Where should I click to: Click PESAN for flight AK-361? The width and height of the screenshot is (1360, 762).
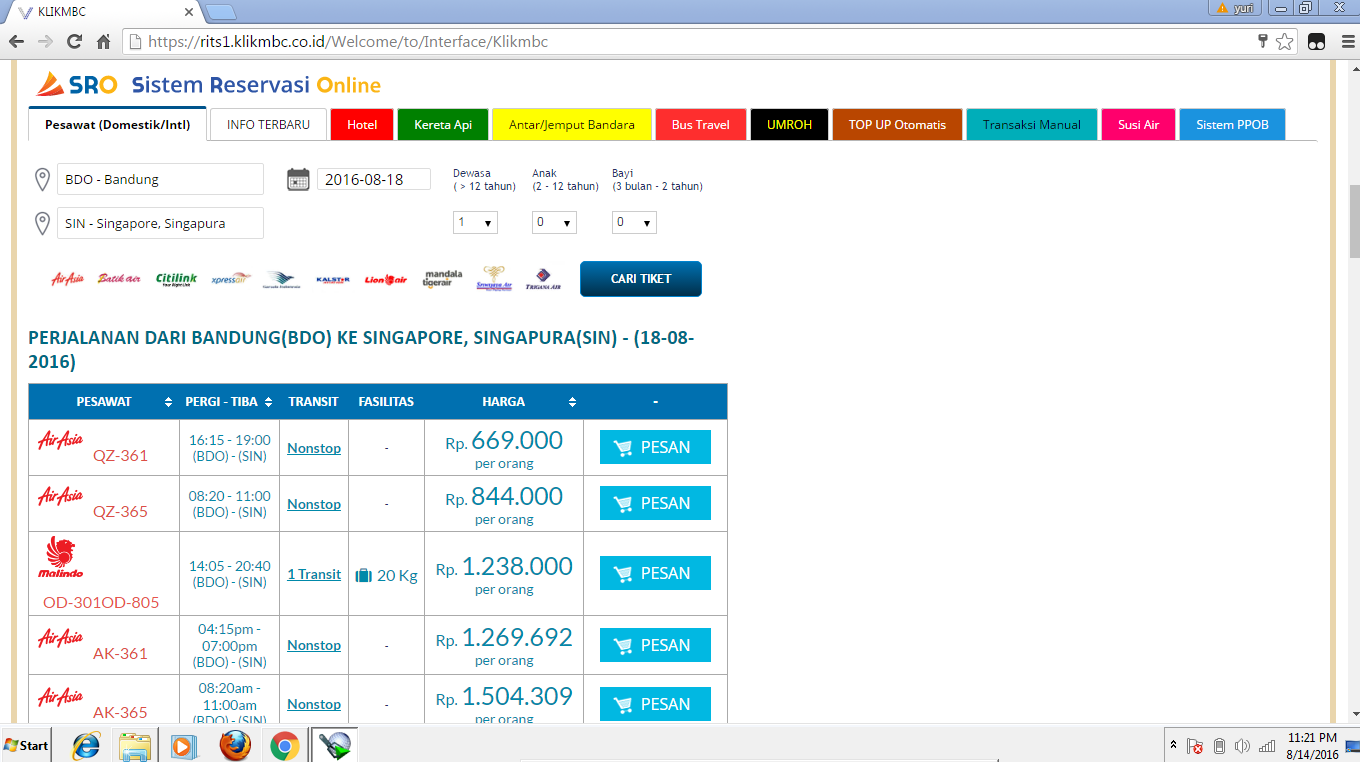point(655,645)
